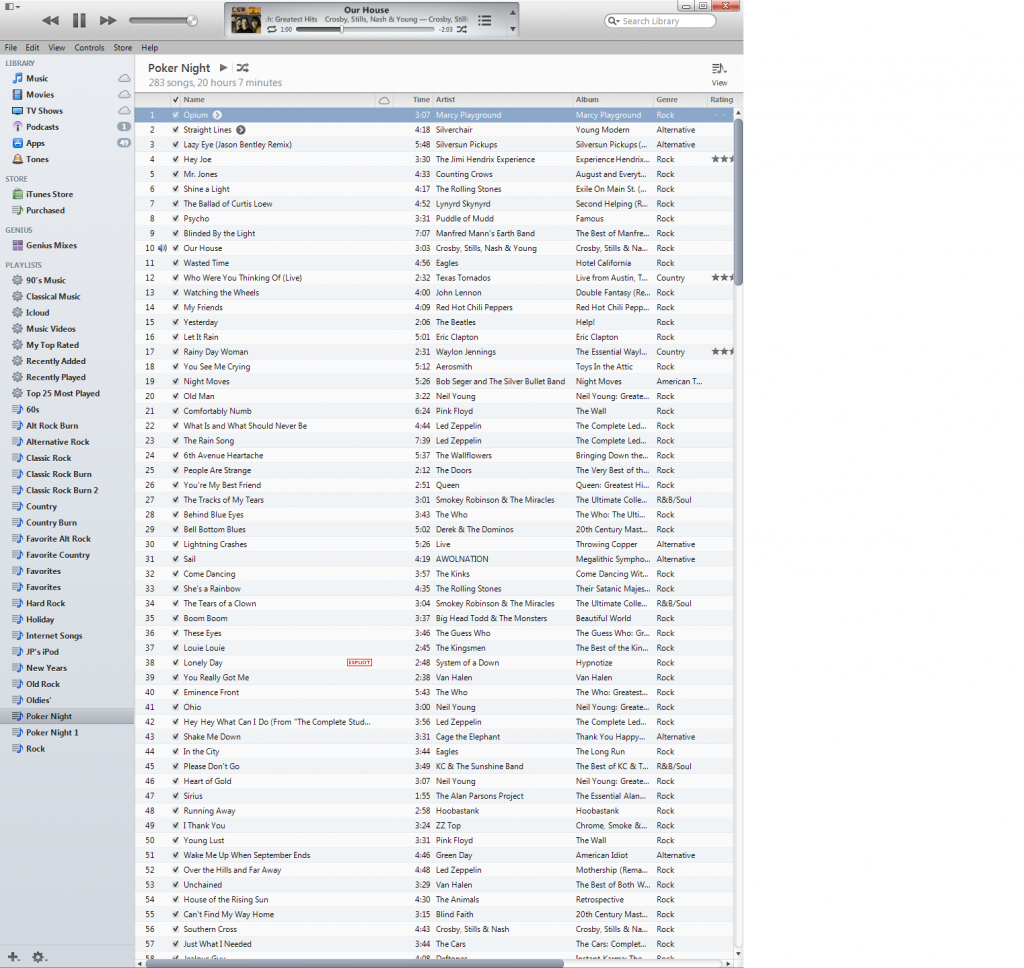Viewport: 1024px width, 968px height.
Task: Open the gear actions menu at bottom left
Action: (x=39, y=957)
